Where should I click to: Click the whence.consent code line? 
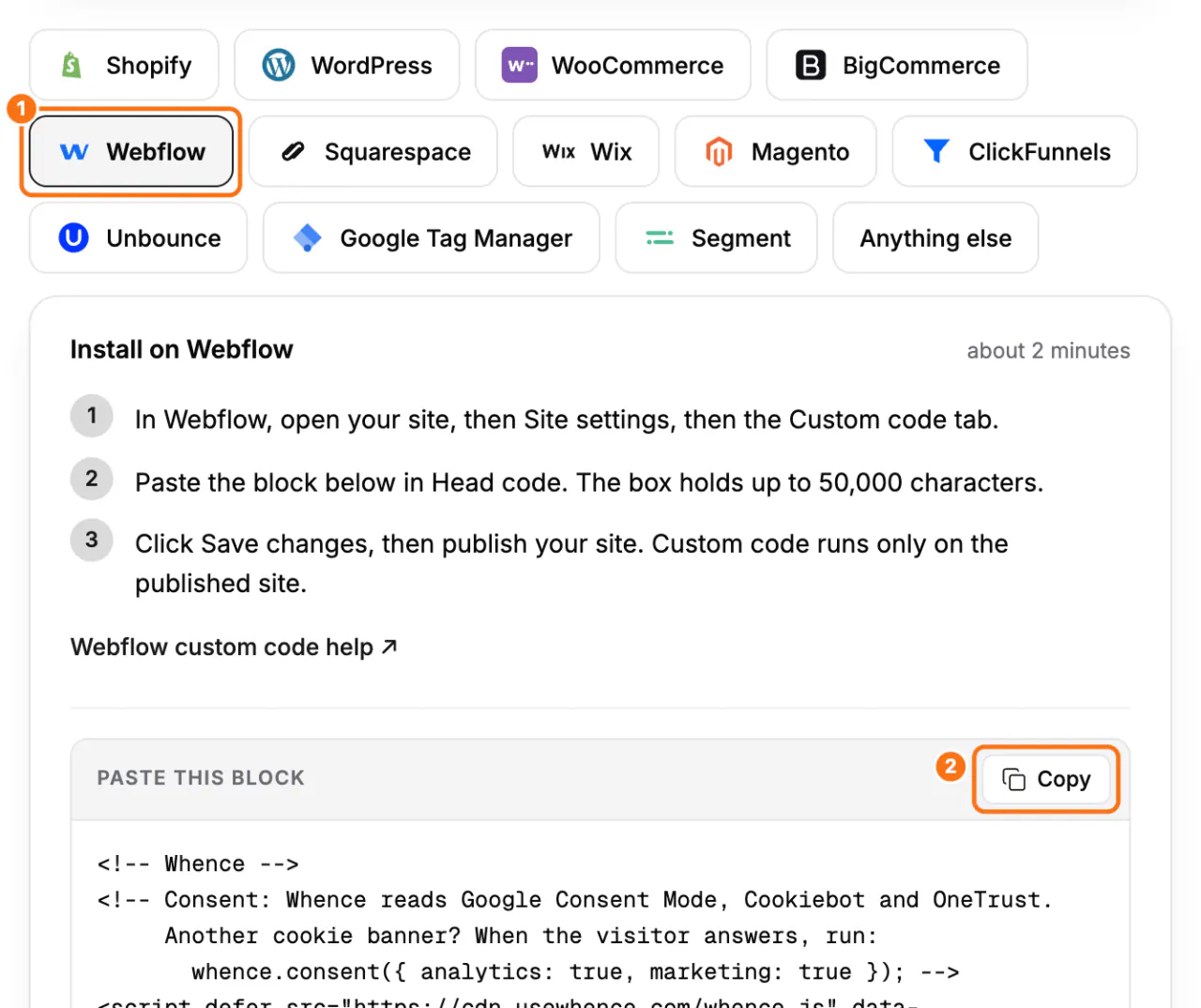coord(575,971)
